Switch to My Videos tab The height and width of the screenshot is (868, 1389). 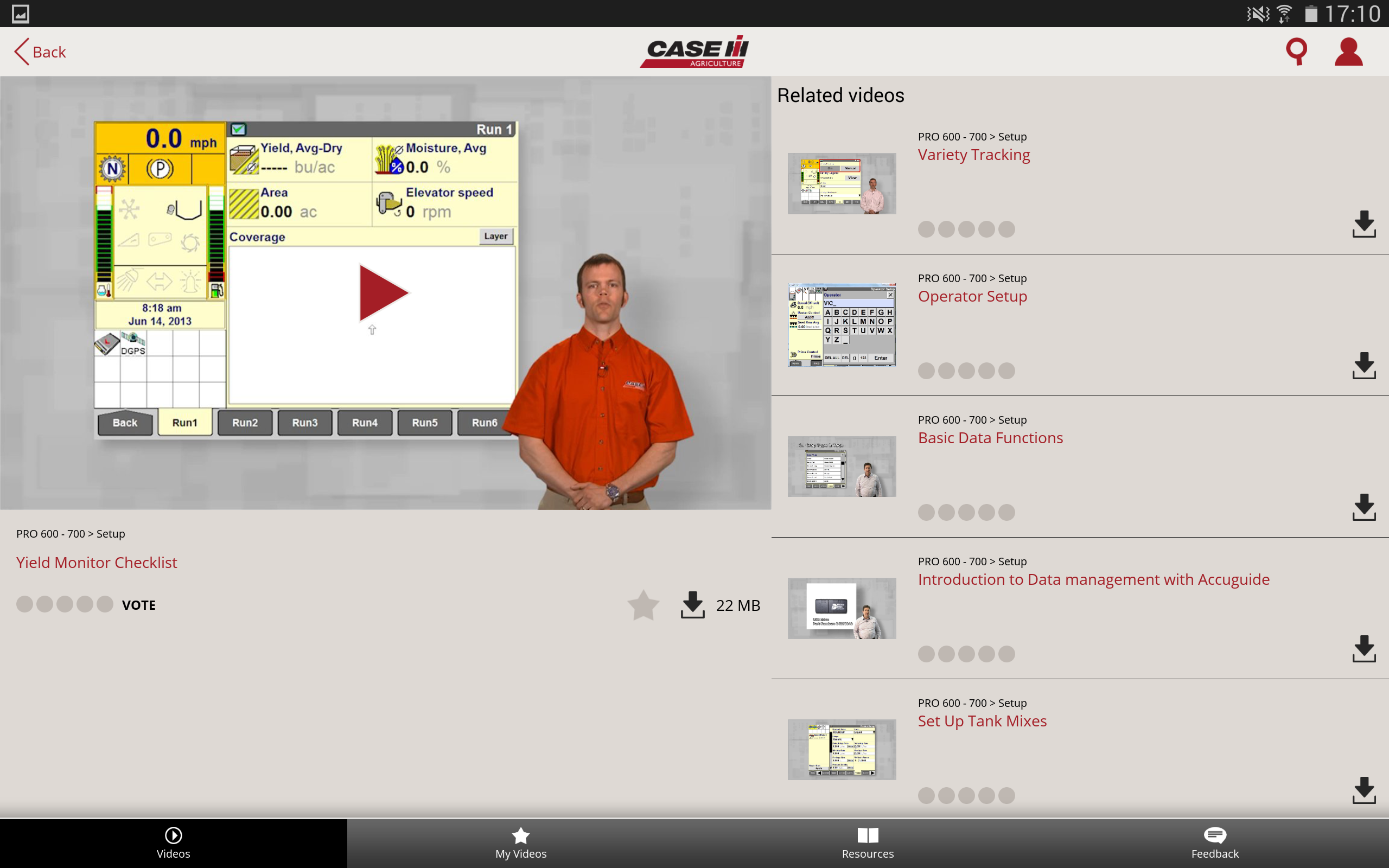click(x=521, y=843)
